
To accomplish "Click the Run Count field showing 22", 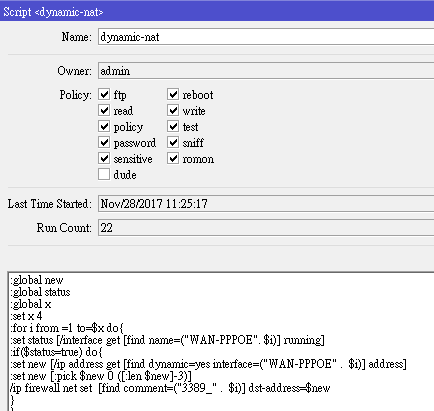I will click(x=266, y=228).
